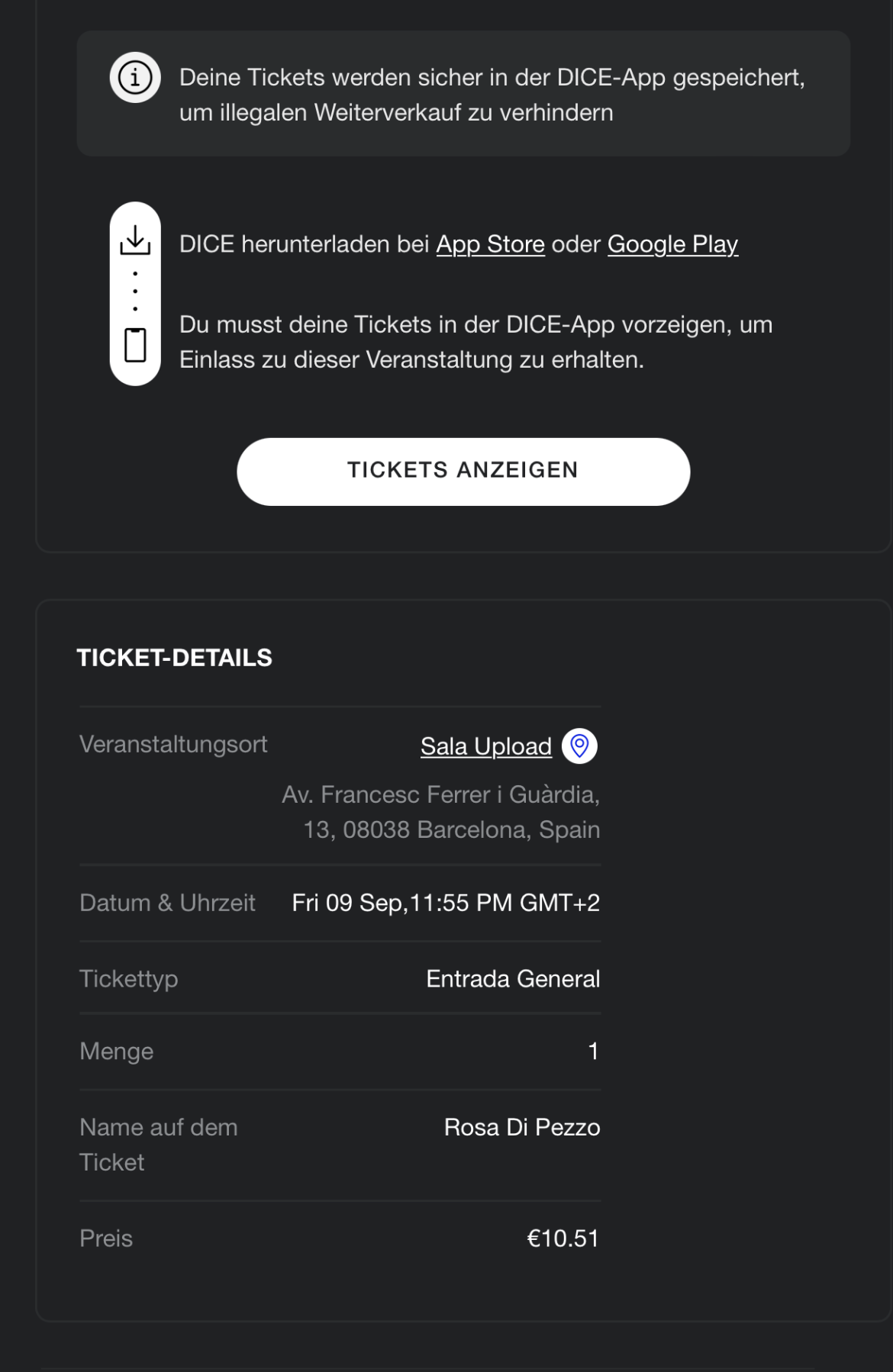Open the Sala Upload venue link

485,746
